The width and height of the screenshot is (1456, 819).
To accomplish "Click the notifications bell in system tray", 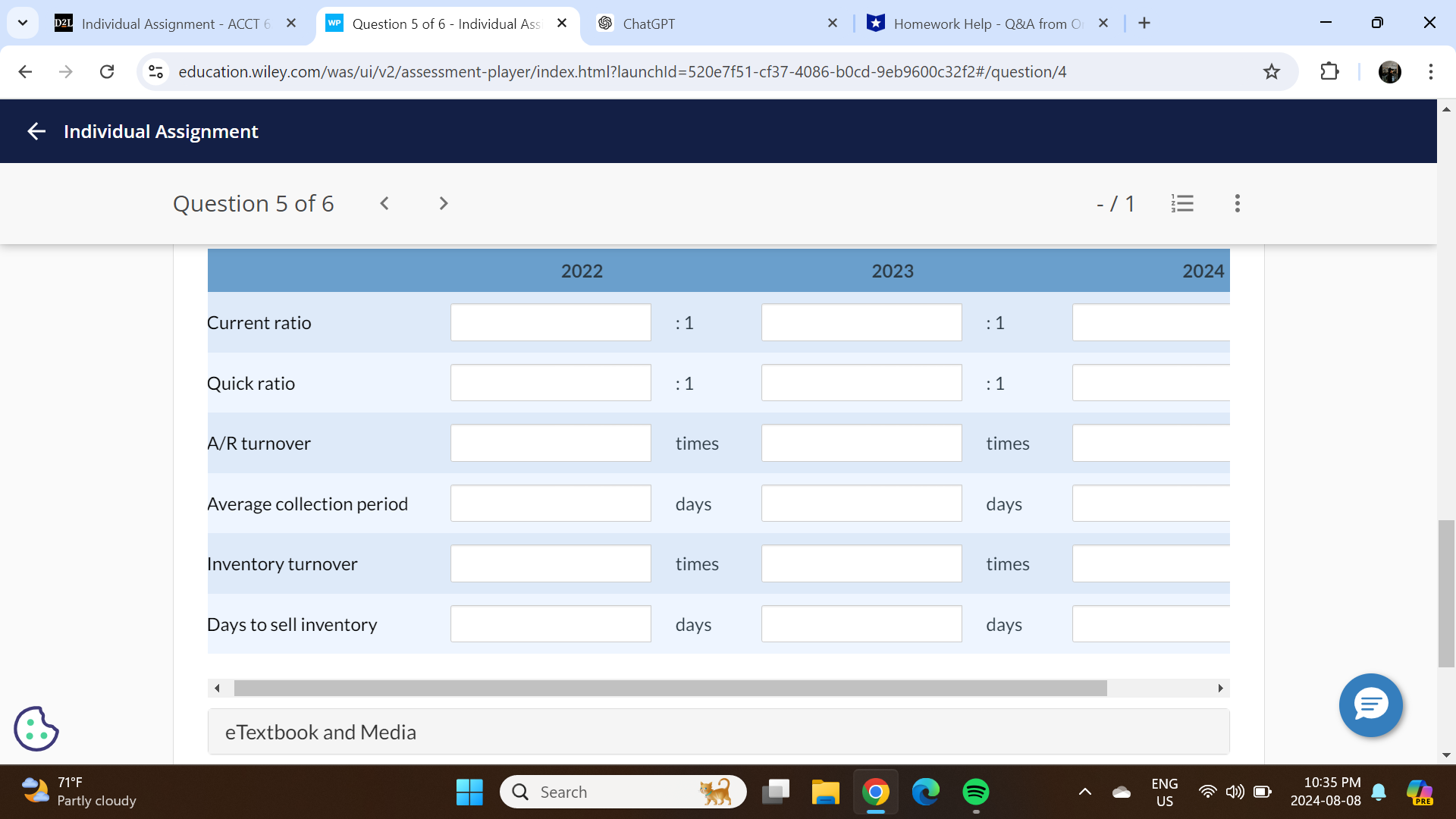I will point(1378,792).
